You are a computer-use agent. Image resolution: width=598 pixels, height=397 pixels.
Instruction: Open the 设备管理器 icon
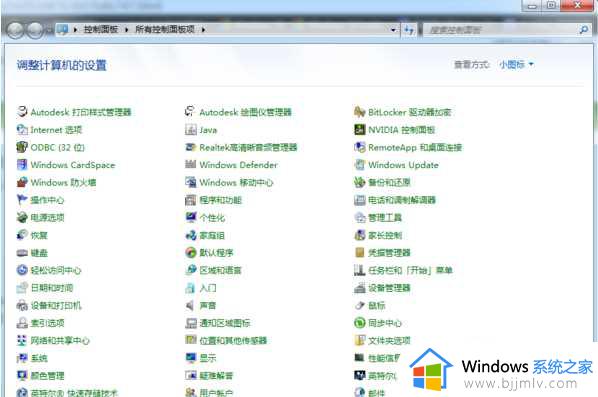[x=359, y=288]
